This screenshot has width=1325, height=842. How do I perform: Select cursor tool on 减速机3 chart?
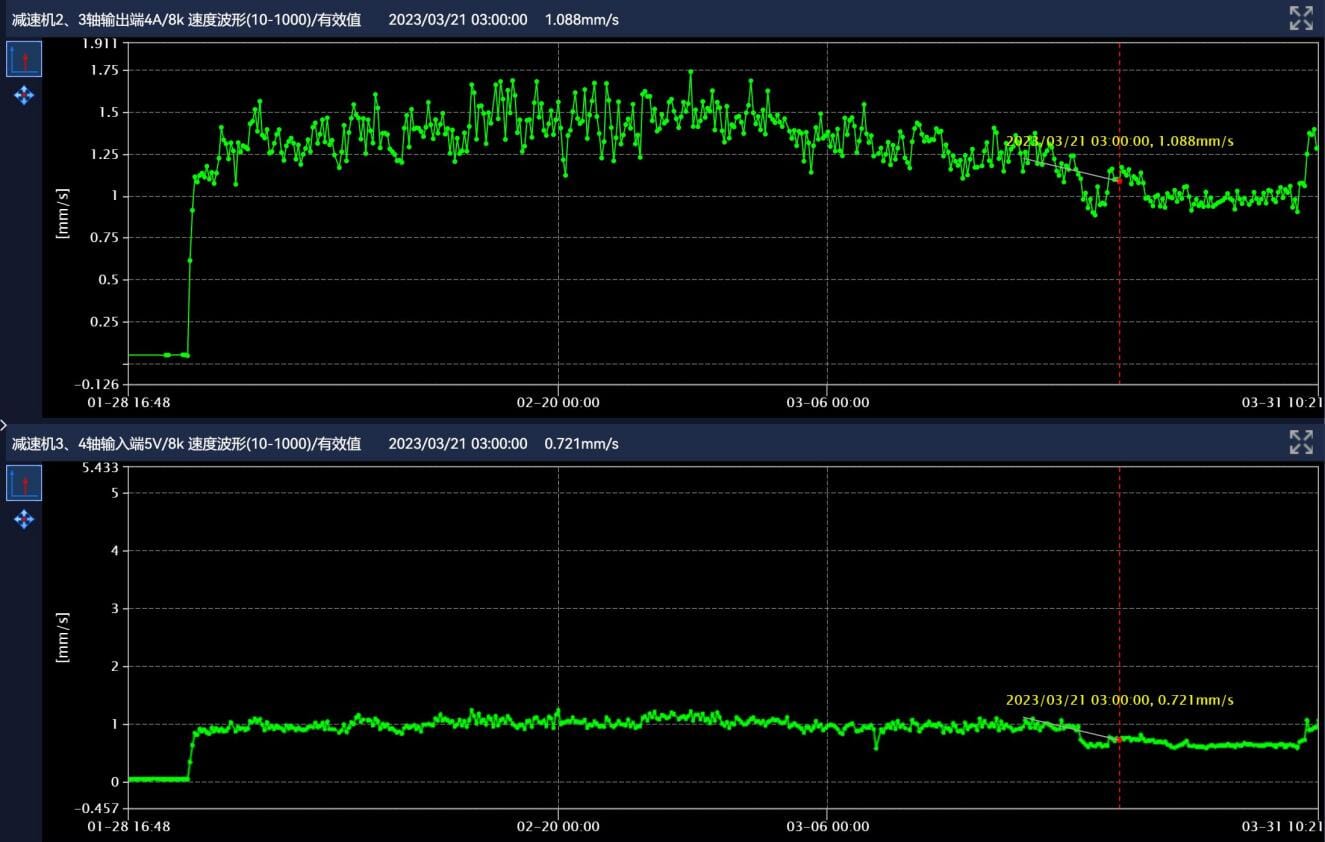[24, 484]
